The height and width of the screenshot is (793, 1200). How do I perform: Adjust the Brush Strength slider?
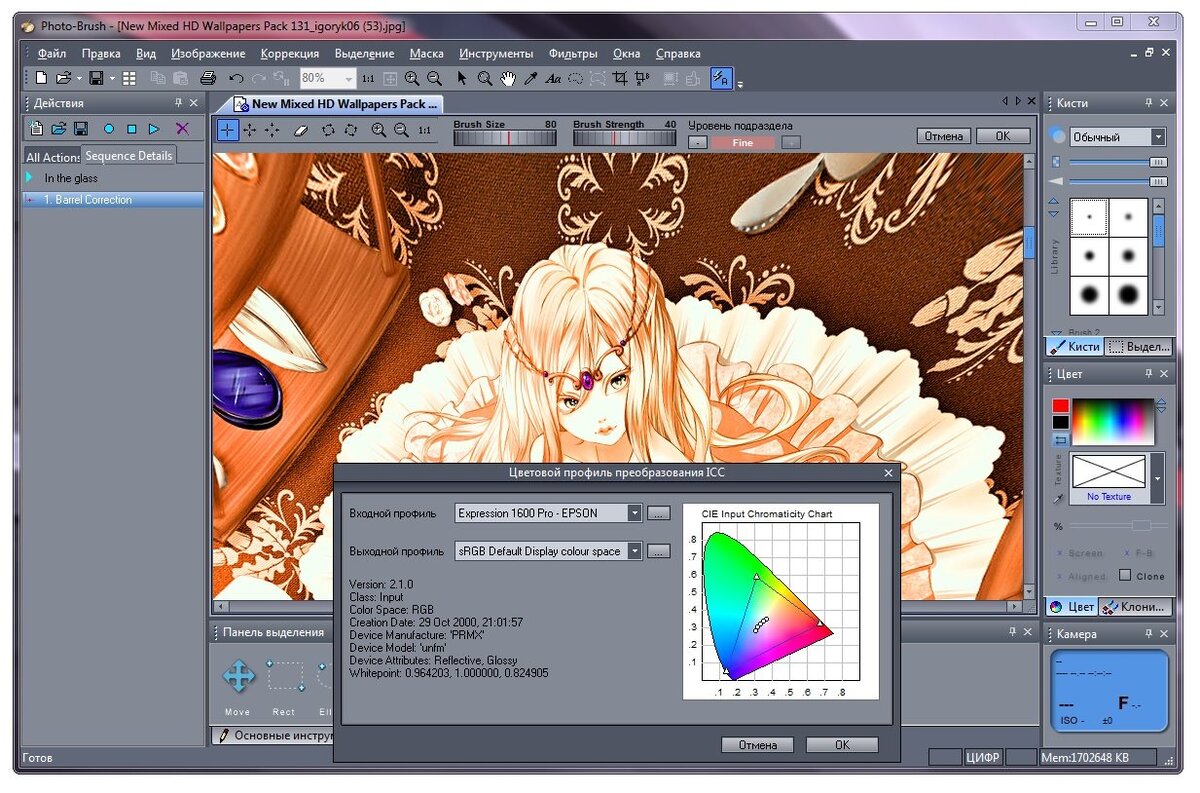click(624, 139)
